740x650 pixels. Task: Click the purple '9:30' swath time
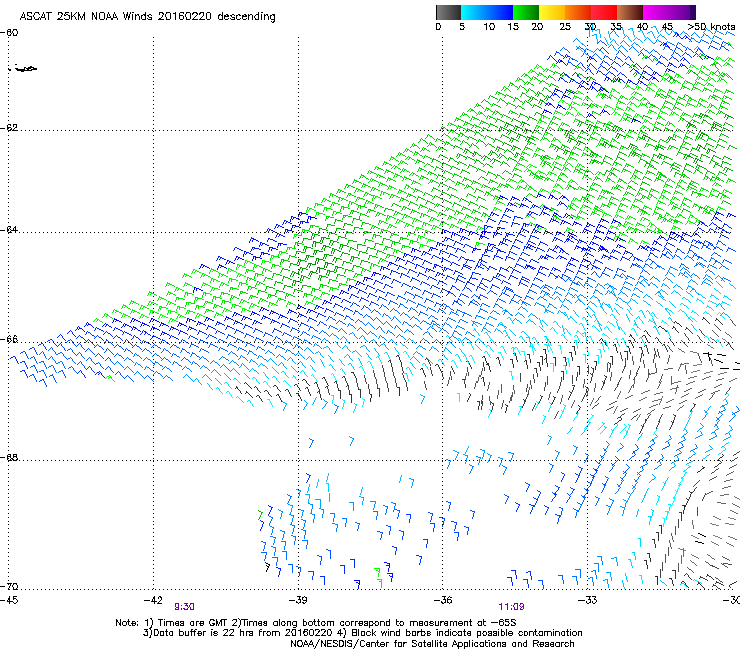[x=185, y=607]
